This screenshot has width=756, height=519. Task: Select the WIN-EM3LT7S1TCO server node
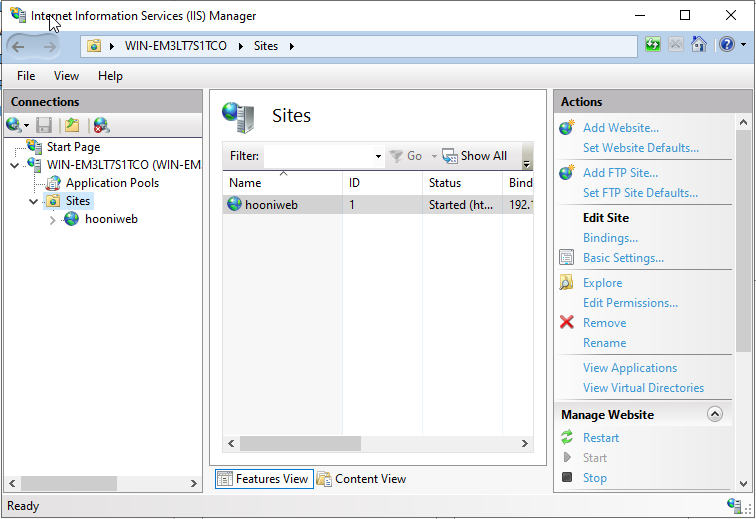[123, 165]
